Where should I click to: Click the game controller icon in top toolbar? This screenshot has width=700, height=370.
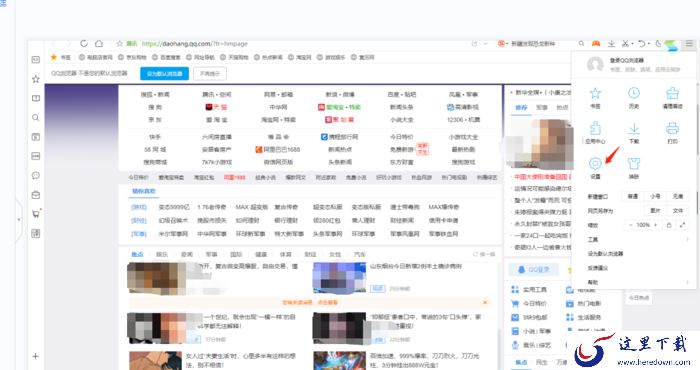(x=596, y=43)
